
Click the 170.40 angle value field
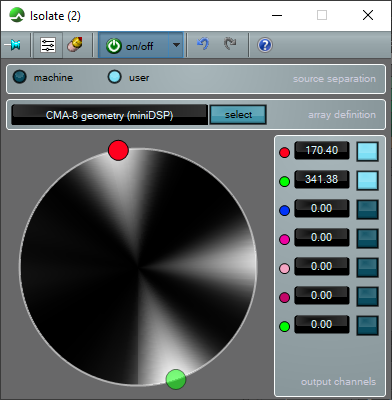pos(322,150)
